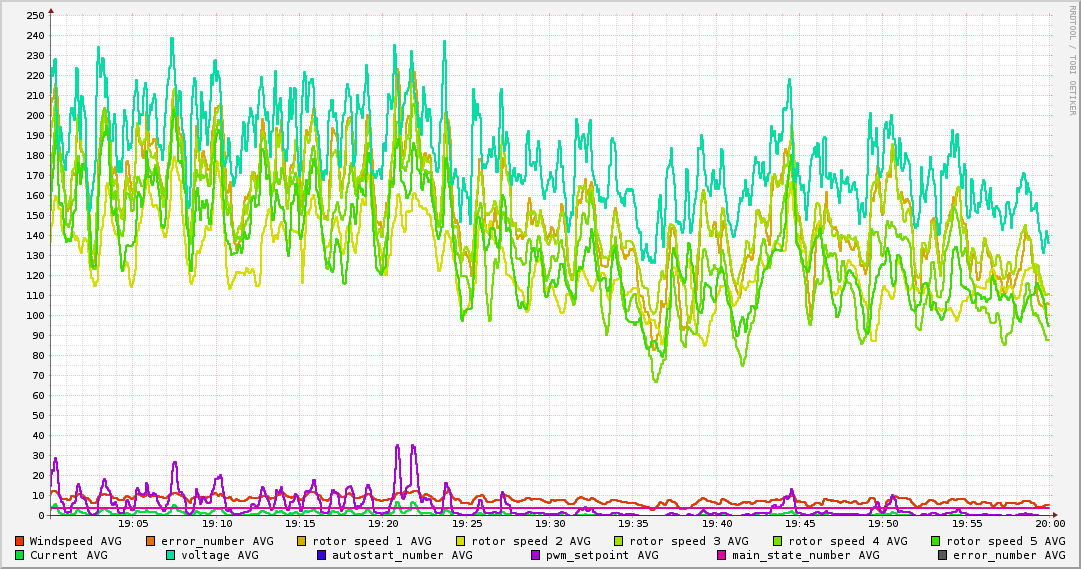Screen dimensions: 1081x569
Task: Select the 'pwm_setpoint AVG' legend label
Action: 603,556
